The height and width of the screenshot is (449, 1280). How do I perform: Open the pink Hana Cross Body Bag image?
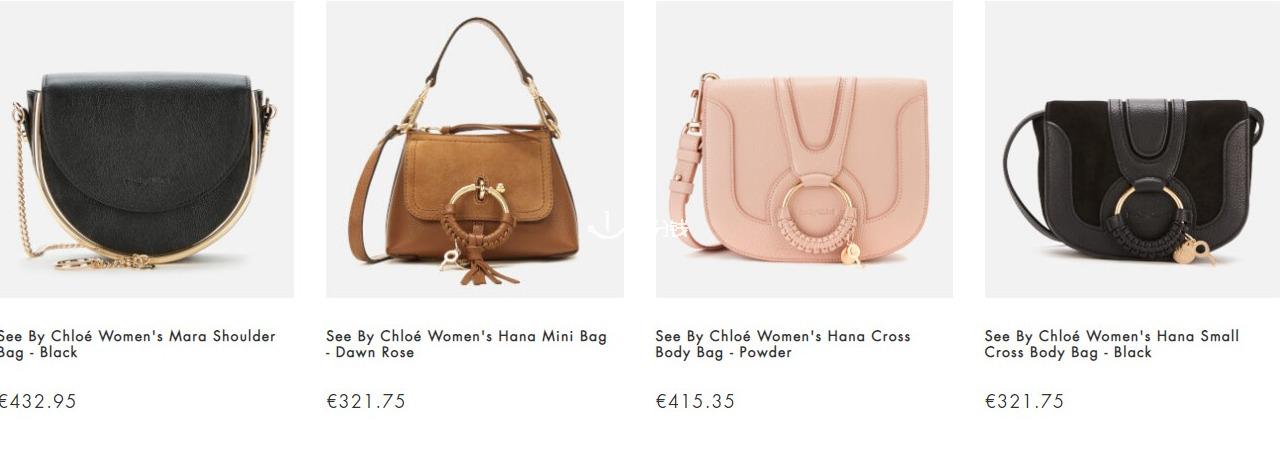pos(804,149)
